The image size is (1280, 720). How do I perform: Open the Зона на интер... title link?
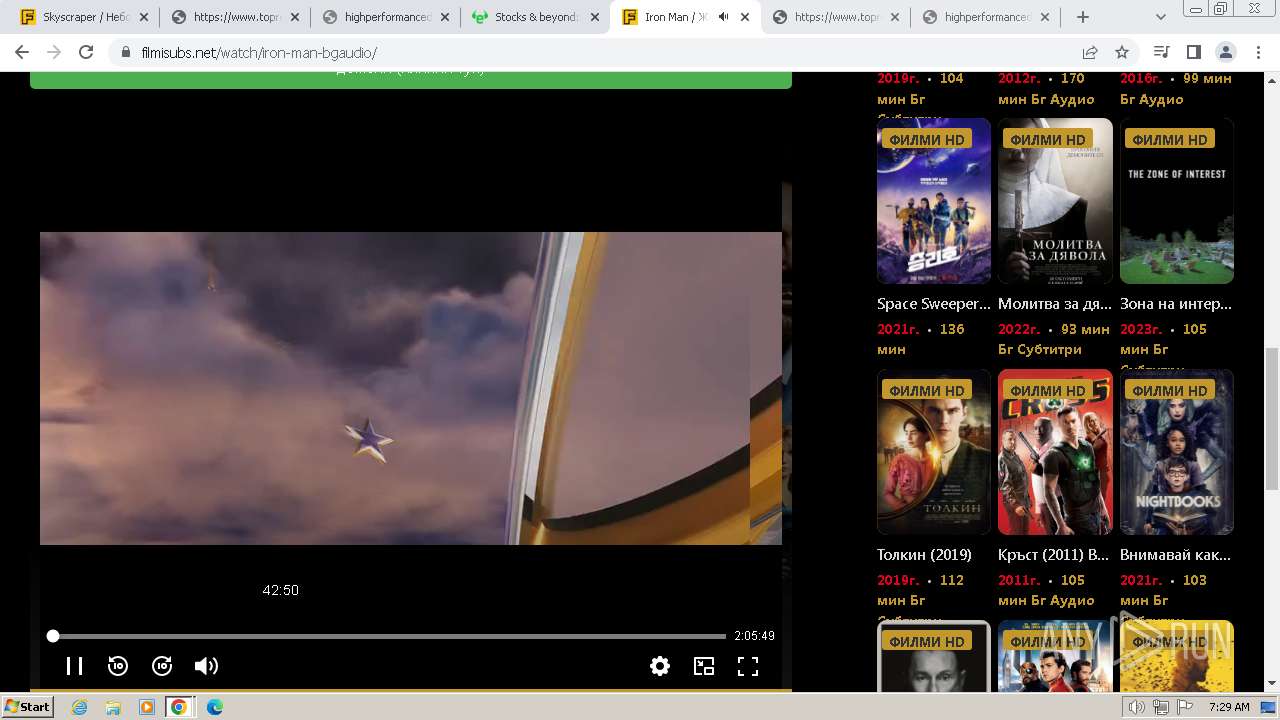[1176, 304]
